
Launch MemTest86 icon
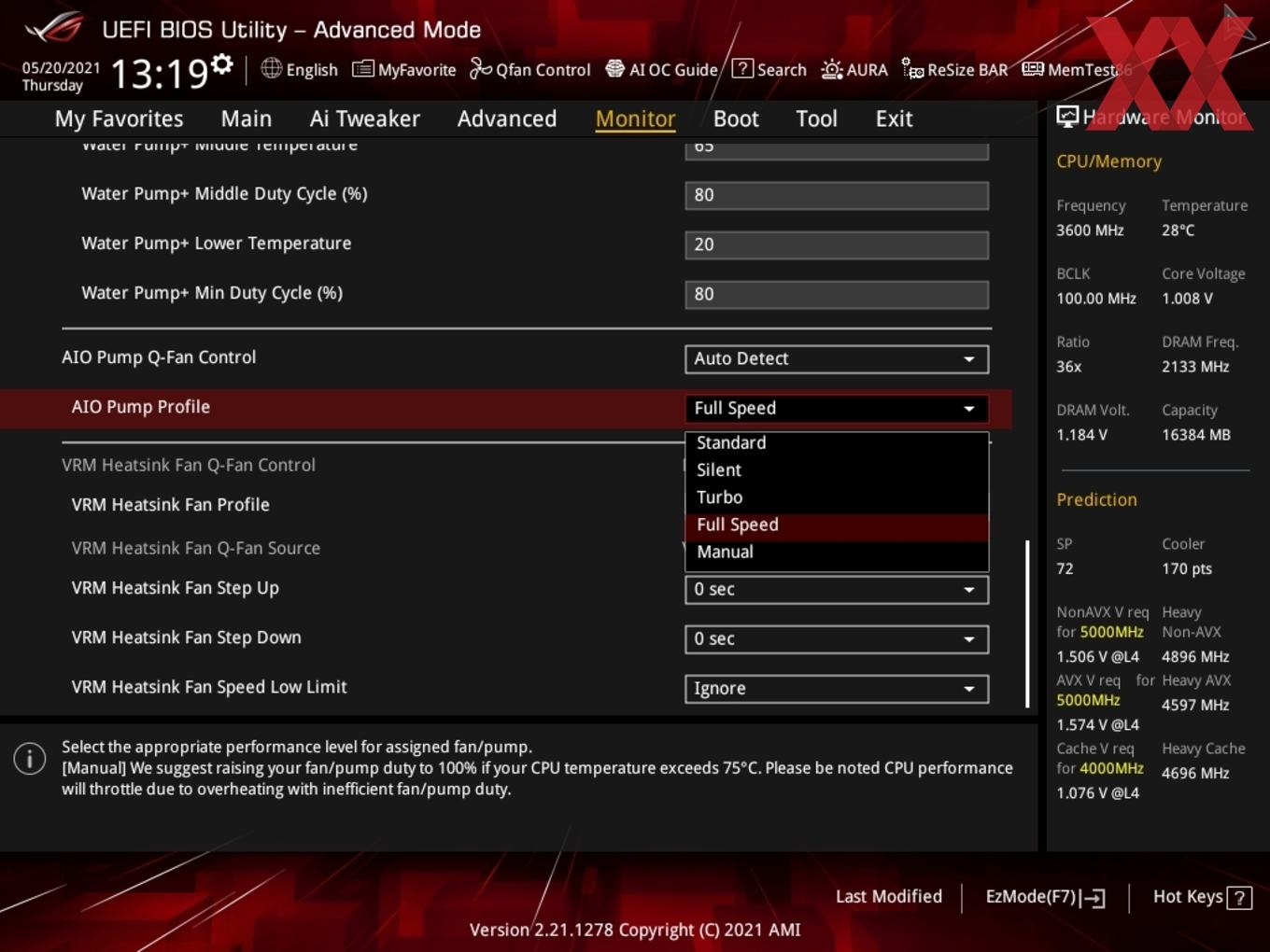(1033, 69)
